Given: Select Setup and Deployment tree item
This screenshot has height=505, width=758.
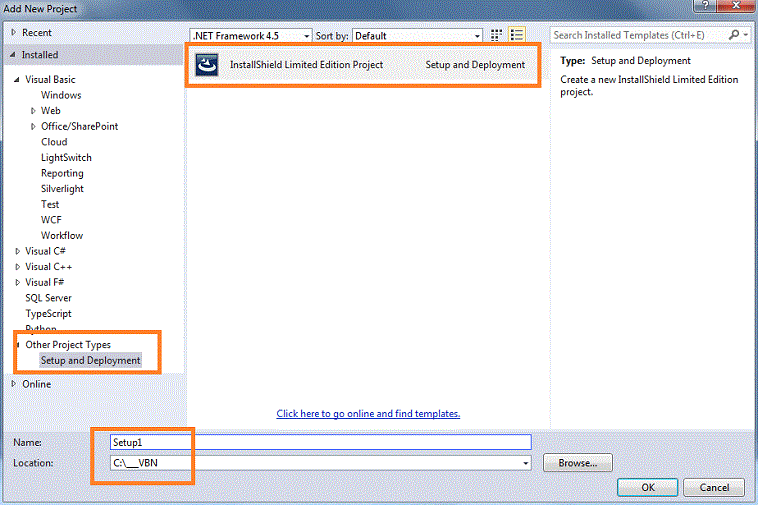Looking at the screenshot, I should (90, 360).
